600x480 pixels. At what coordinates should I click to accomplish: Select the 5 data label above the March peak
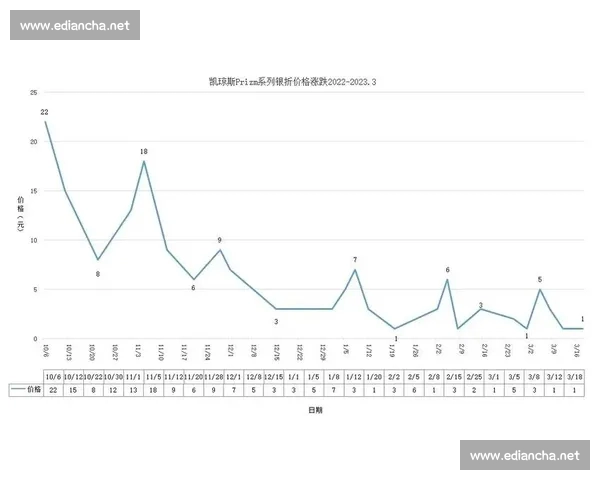(540, 279)
